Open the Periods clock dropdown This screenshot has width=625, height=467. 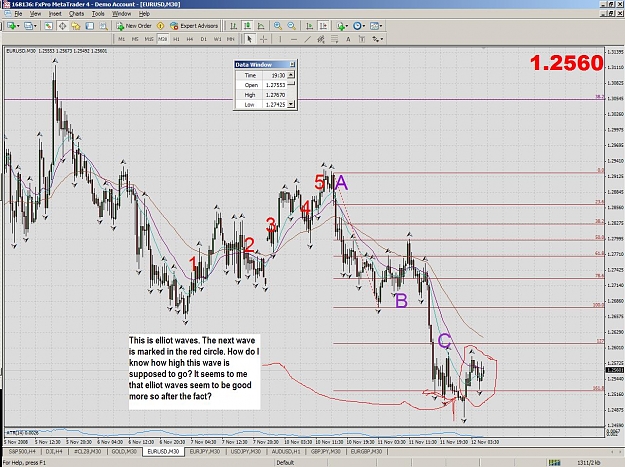click(x=359, y=26)
